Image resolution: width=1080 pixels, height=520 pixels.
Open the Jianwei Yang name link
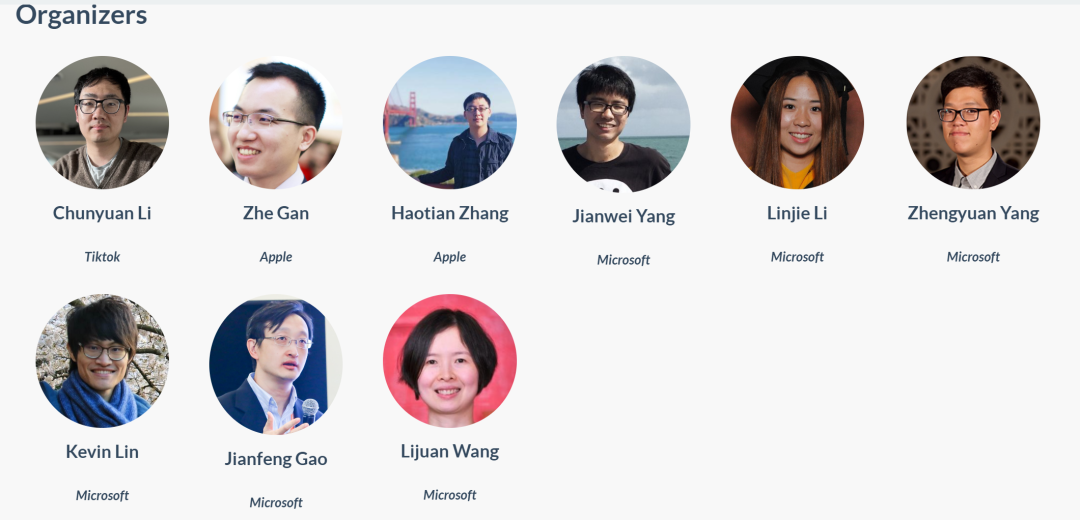(x=623, y=216)
